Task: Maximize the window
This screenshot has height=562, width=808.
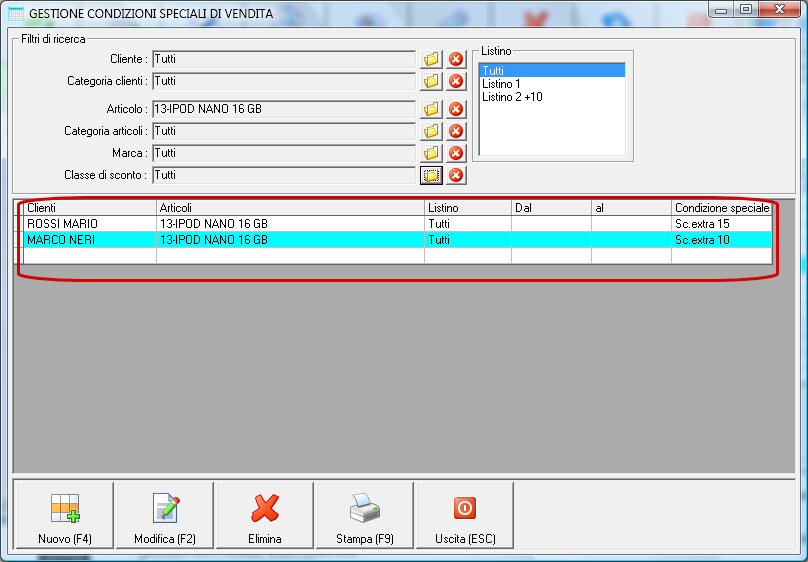Action: (x=746, y=10)
